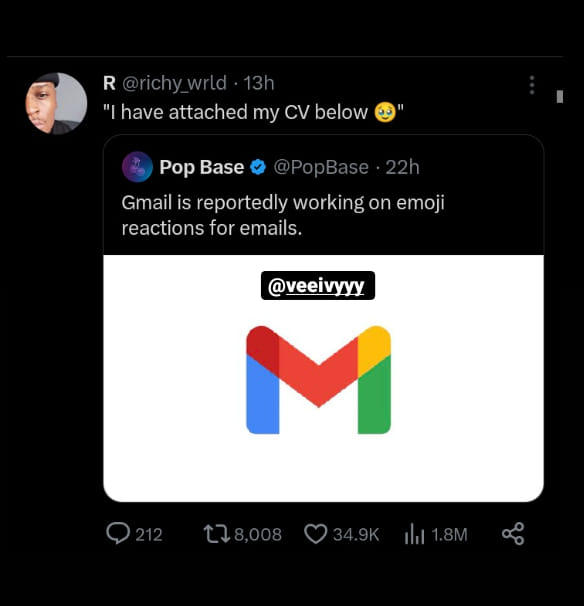Open the Pop Base avatar icon
This screenshot has width=584, height=606.
[137, 167]
